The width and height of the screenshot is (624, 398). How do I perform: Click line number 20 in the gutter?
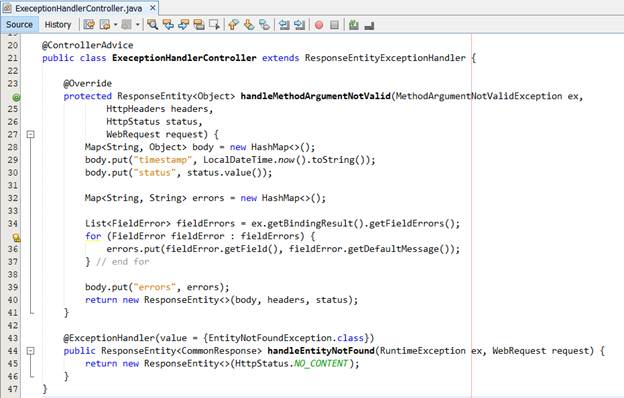[x=13, y=45]
